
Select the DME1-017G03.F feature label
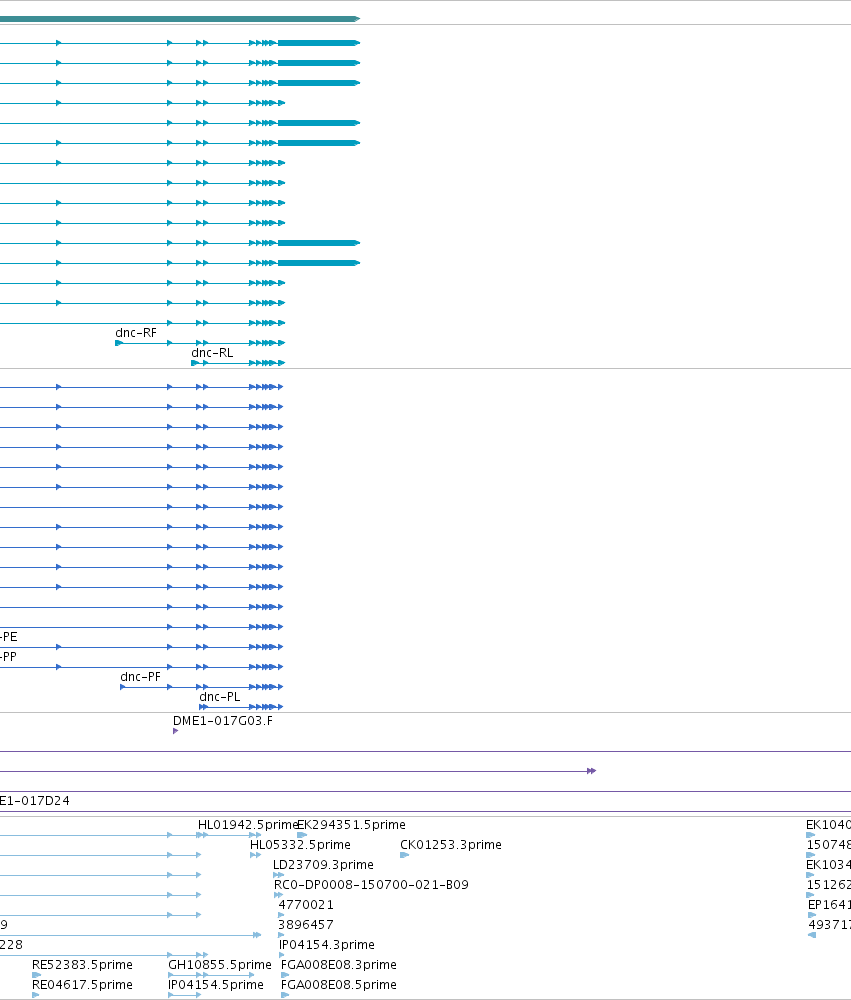pos(223,721)
